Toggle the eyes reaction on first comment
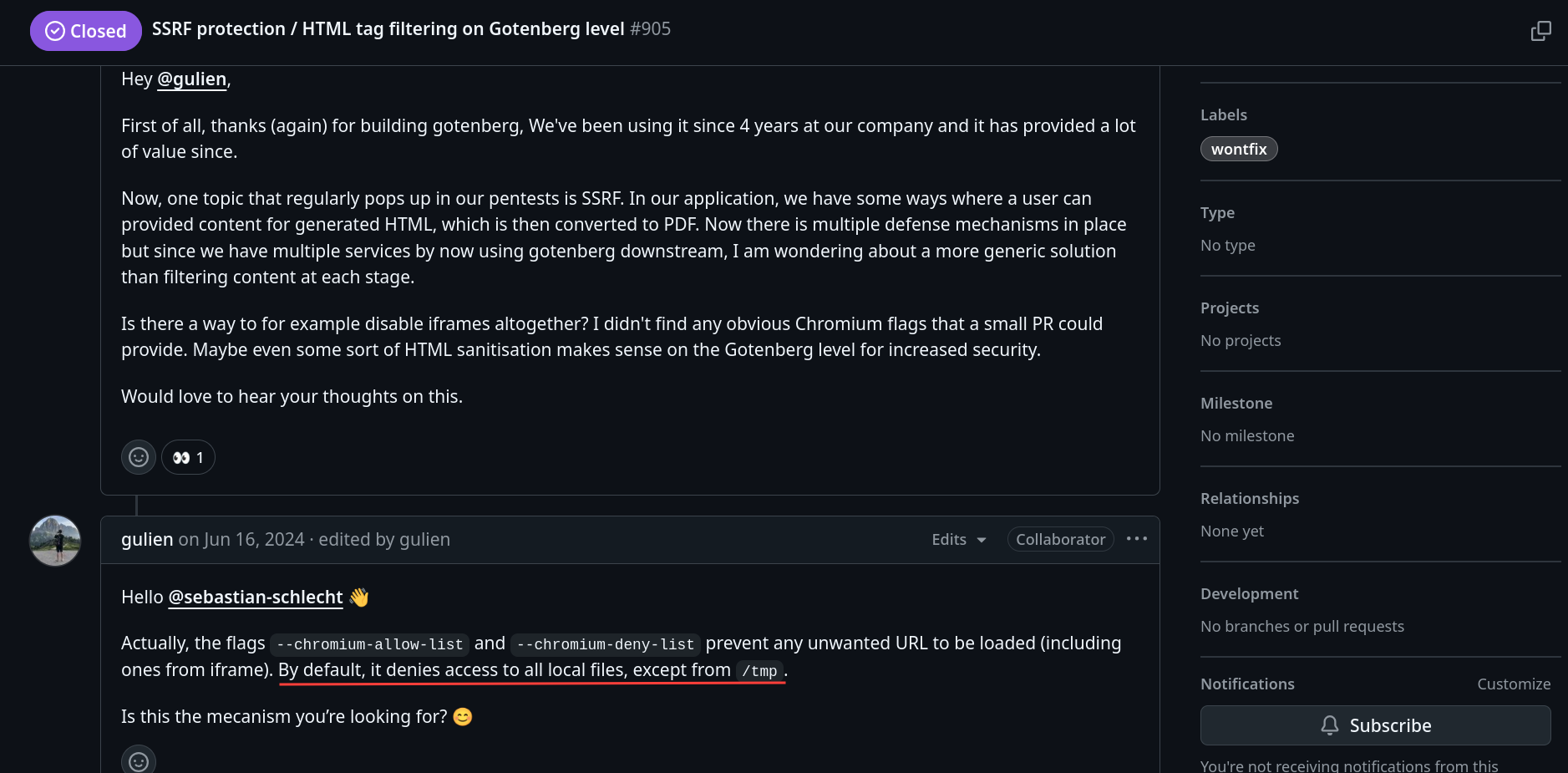Viewport: 1568px width, 773px height. pos(188,457)
